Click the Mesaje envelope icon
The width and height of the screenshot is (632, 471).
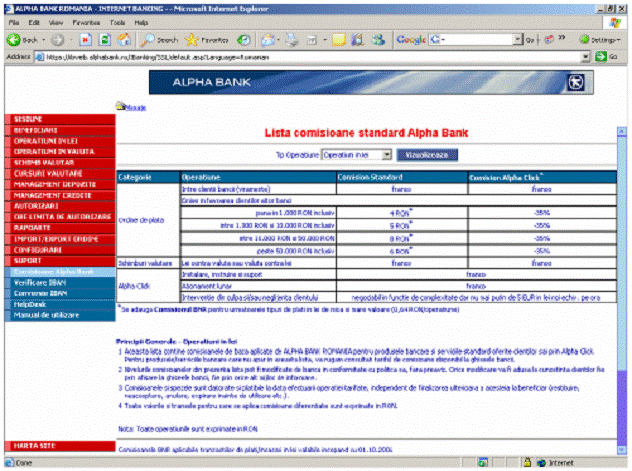[120, 106]
